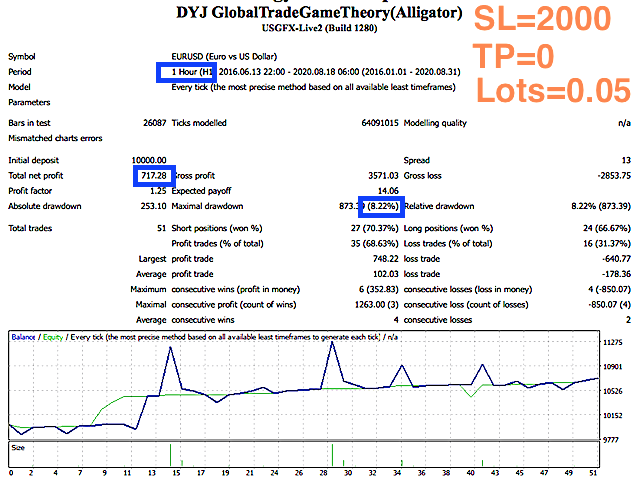Viewport: 640px width, 480px height.
Task: Select the Modelling quality n/a value
Action: point(624,123)
